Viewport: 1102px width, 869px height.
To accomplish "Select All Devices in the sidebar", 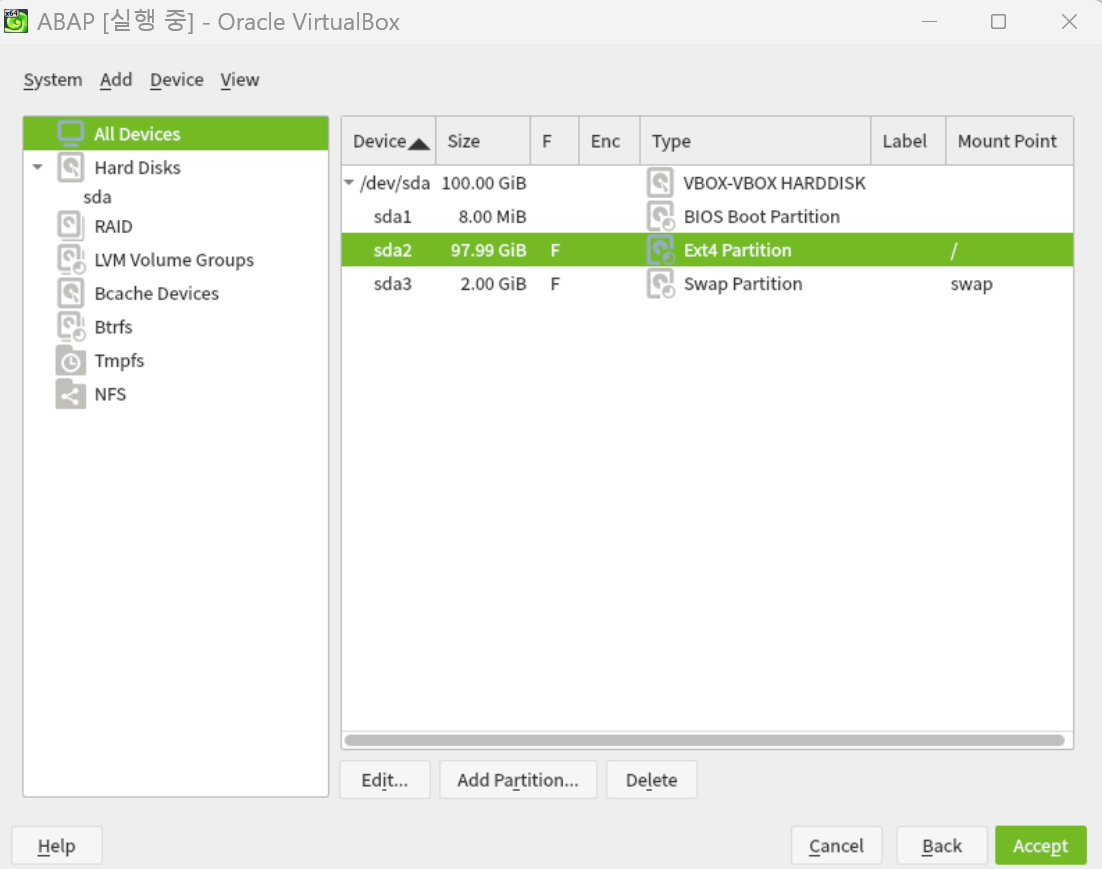I will pyautogui.click(x=176, y=134).
